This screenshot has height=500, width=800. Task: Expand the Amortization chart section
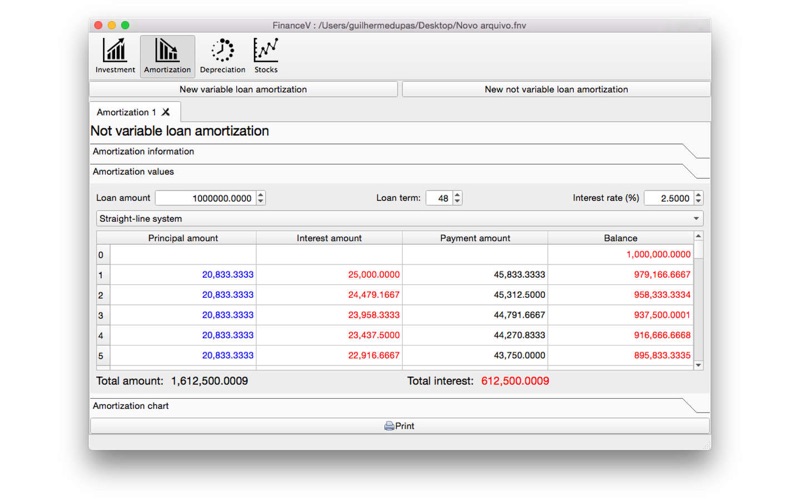(x=399, y=406)
